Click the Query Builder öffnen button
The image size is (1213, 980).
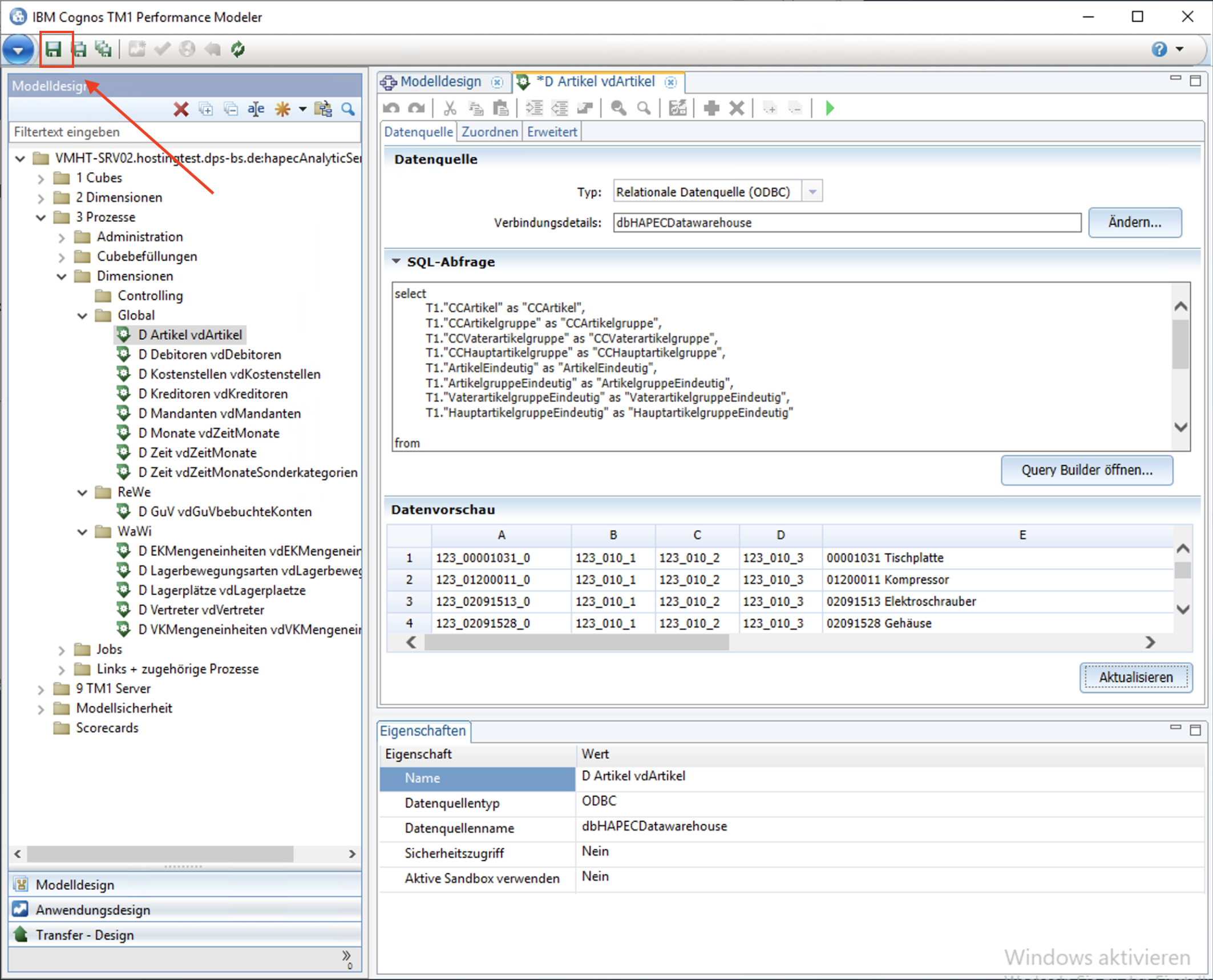click(1086, 470)
